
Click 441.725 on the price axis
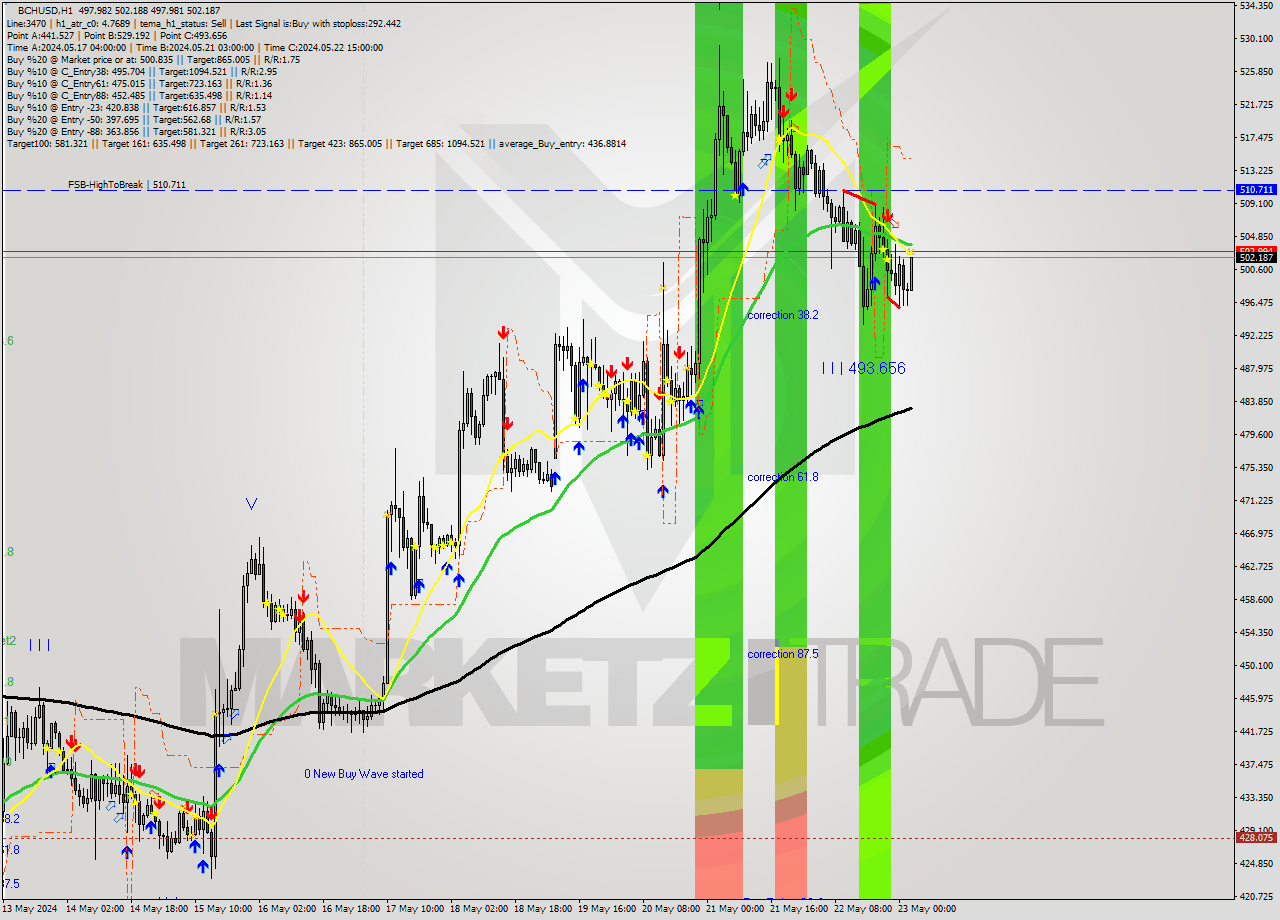(x=1256, y=731)
